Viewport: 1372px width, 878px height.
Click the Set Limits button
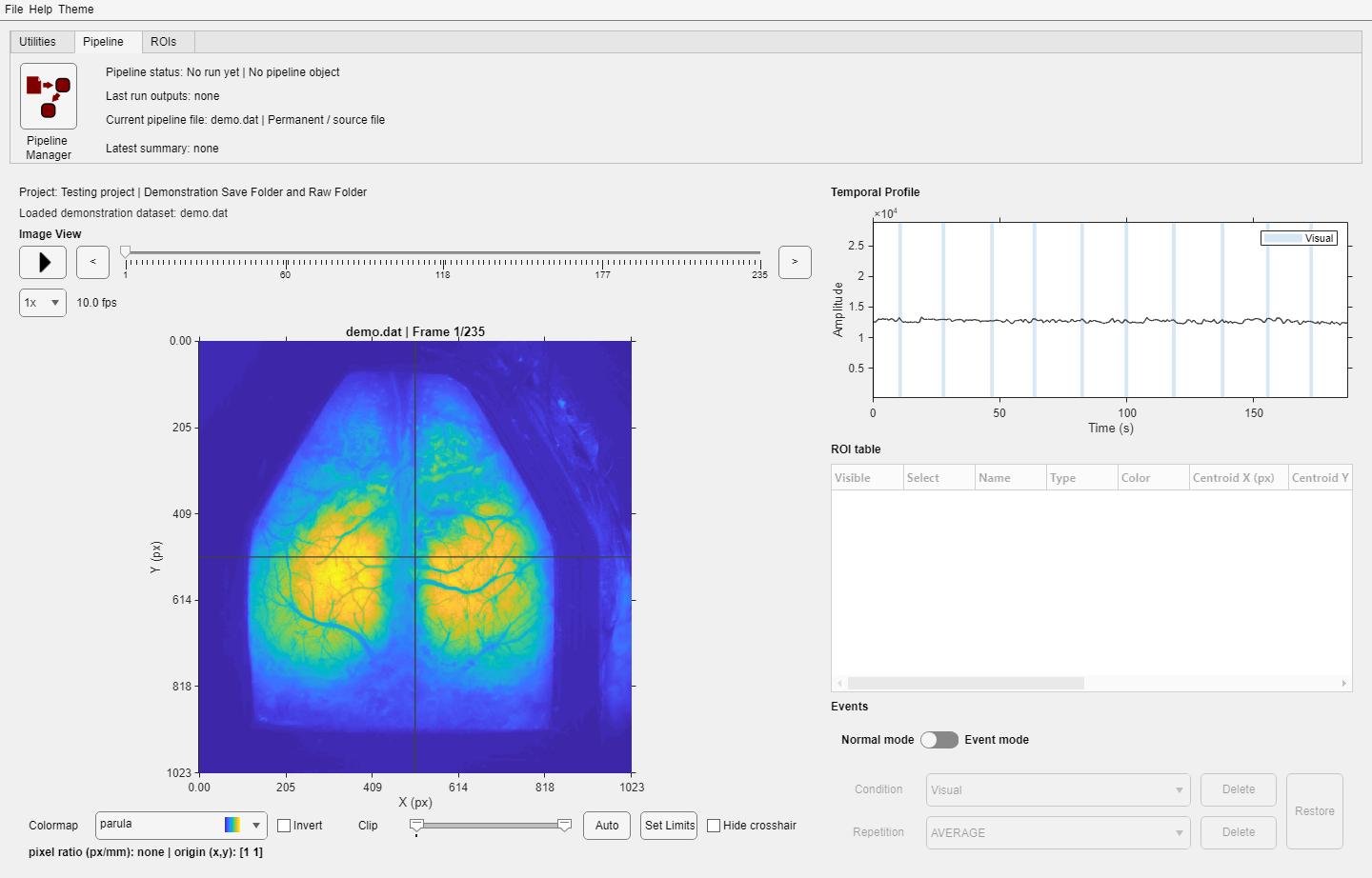click(670, 826)
